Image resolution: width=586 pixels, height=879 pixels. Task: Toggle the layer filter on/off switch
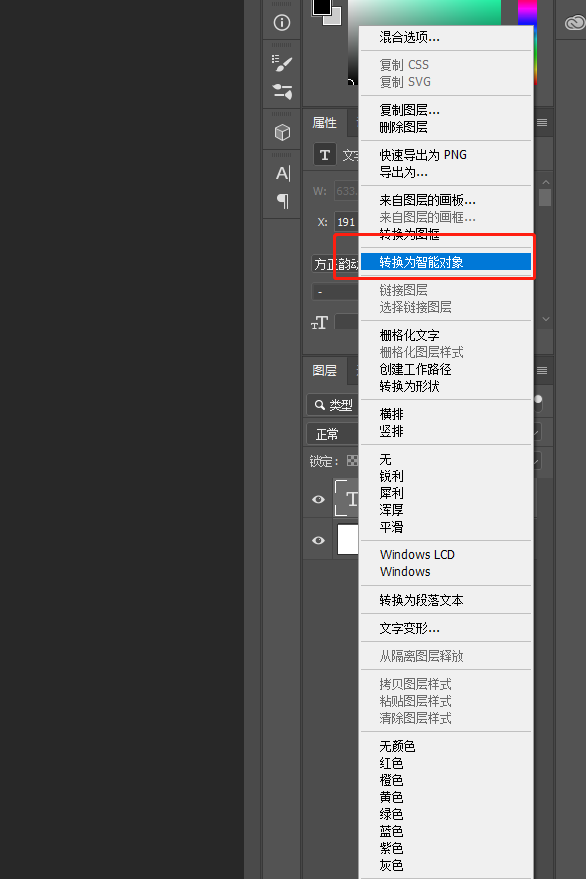(538, 404)
